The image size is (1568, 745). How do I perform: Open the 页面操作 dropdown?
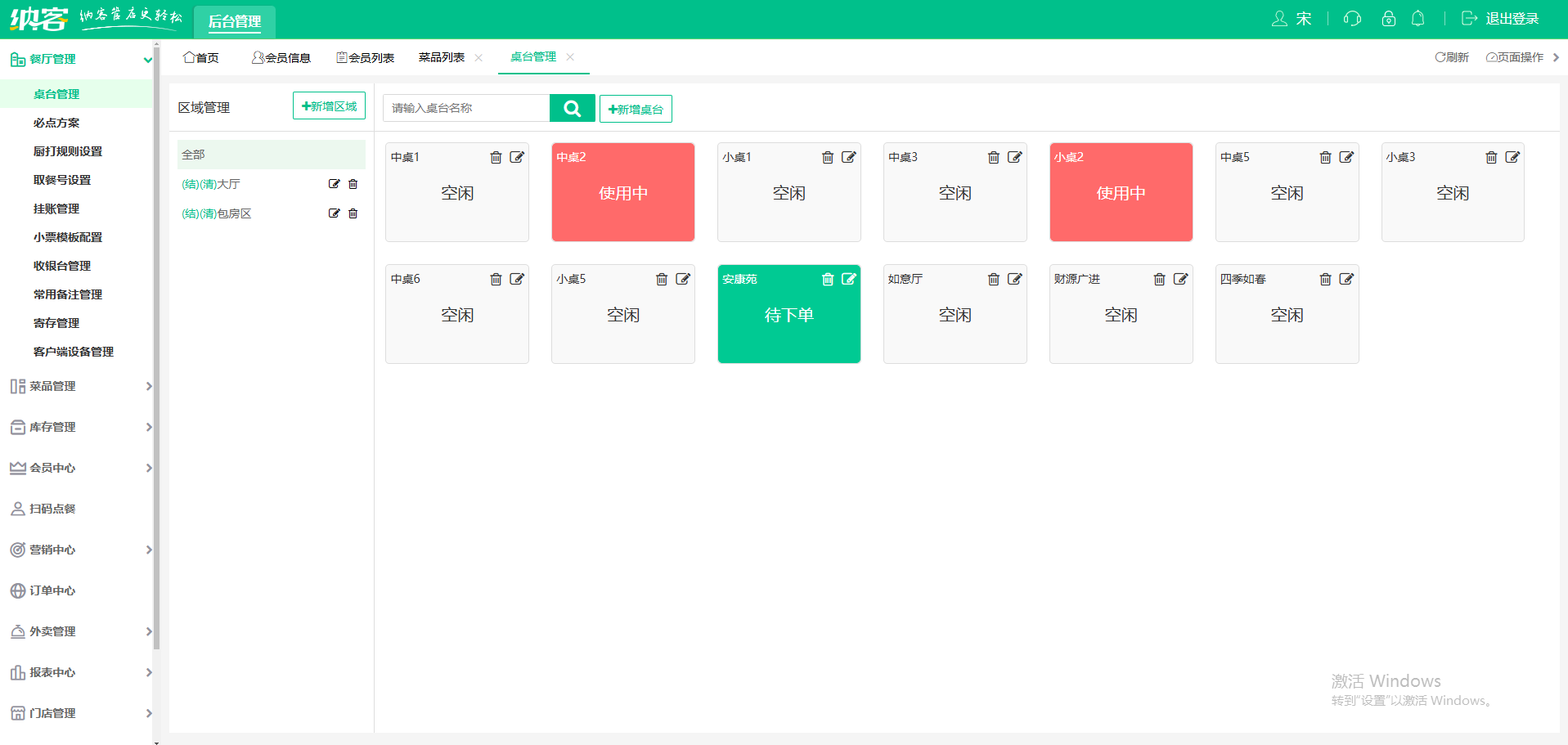1514,57
